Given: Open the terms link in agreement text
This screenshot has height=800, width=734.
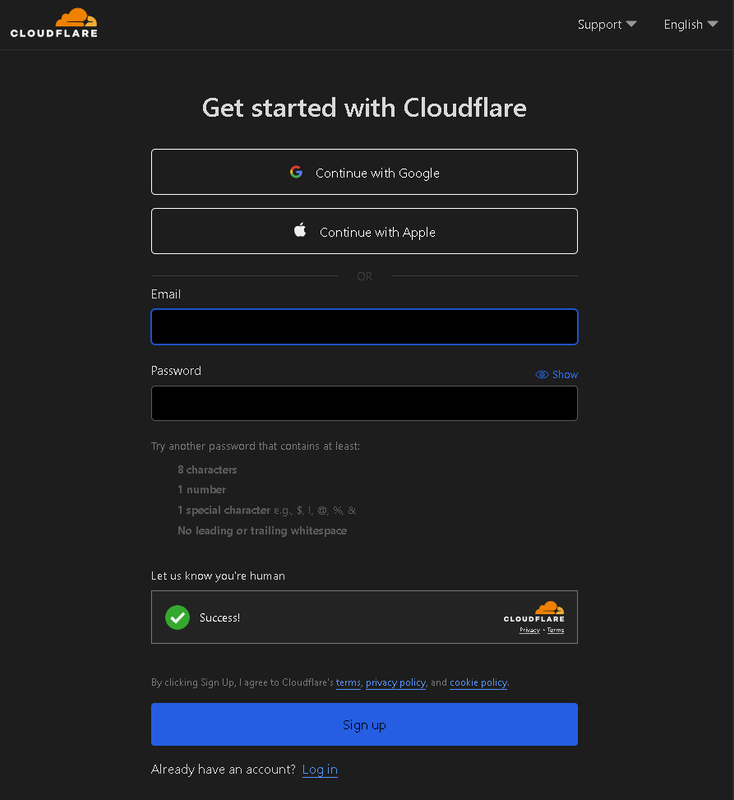Looking at the screenshot, I should pyautogui.click(x=348, y=682).
